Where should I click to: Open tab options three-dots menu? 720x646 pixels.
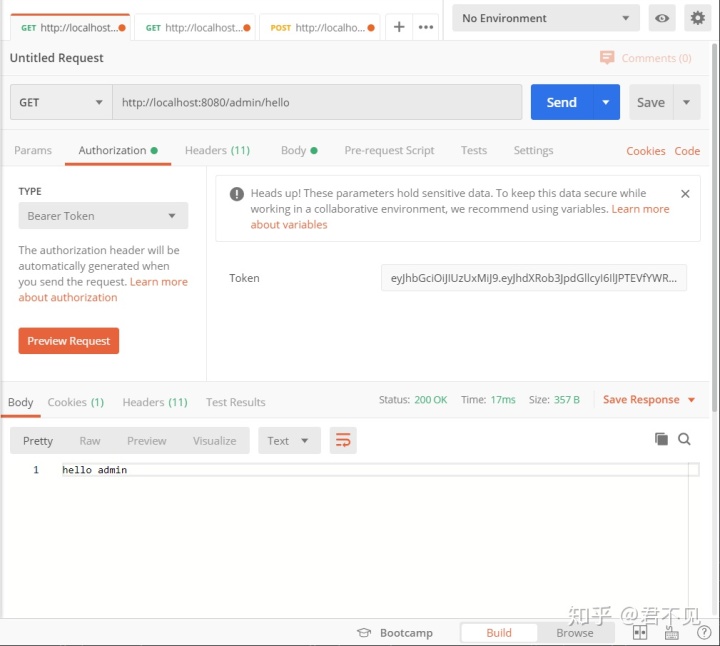click(426, 27)
